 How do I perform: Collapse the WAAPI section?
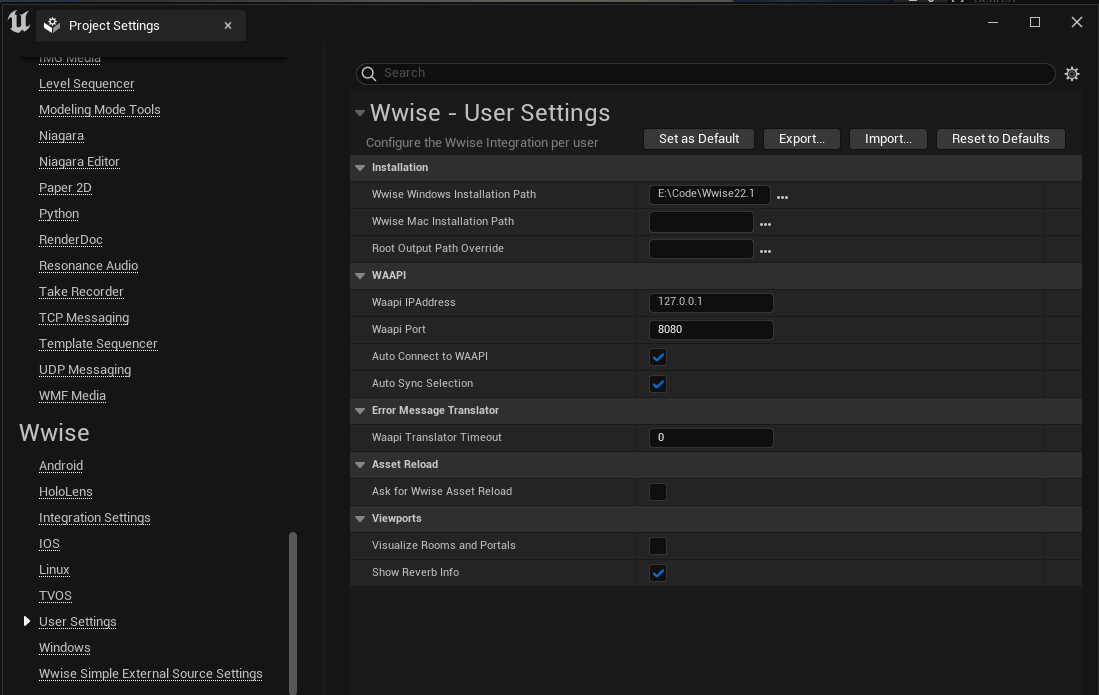click(360, 276)
